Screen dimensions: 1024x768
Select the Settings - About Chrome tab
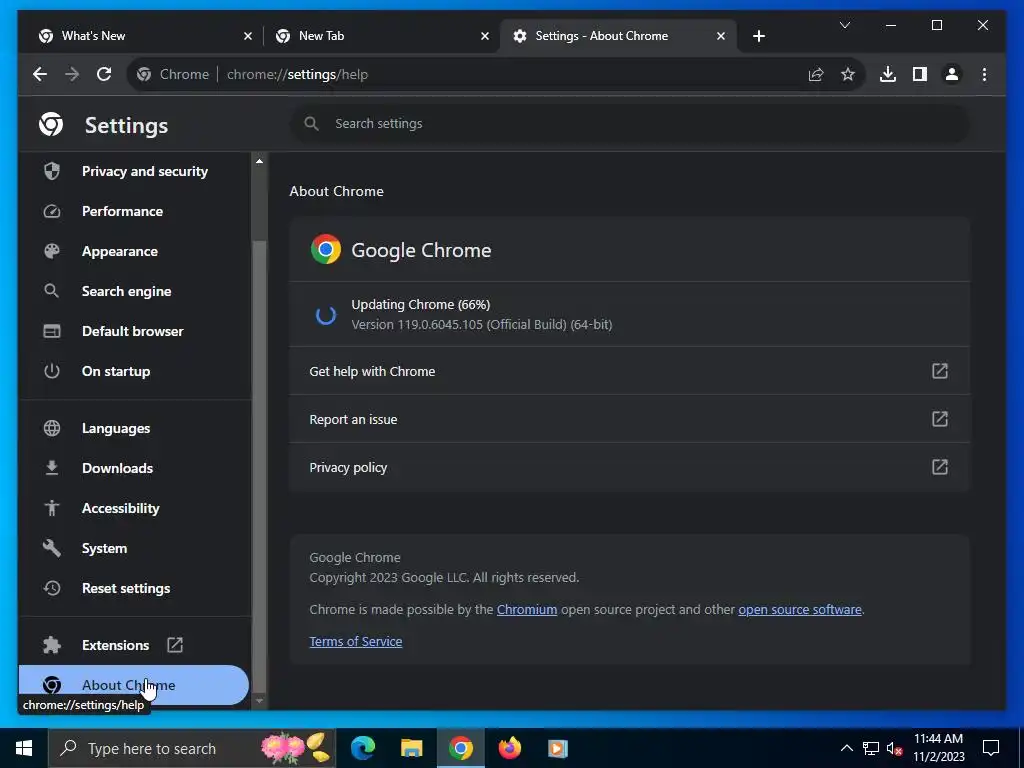click(618, 36)
